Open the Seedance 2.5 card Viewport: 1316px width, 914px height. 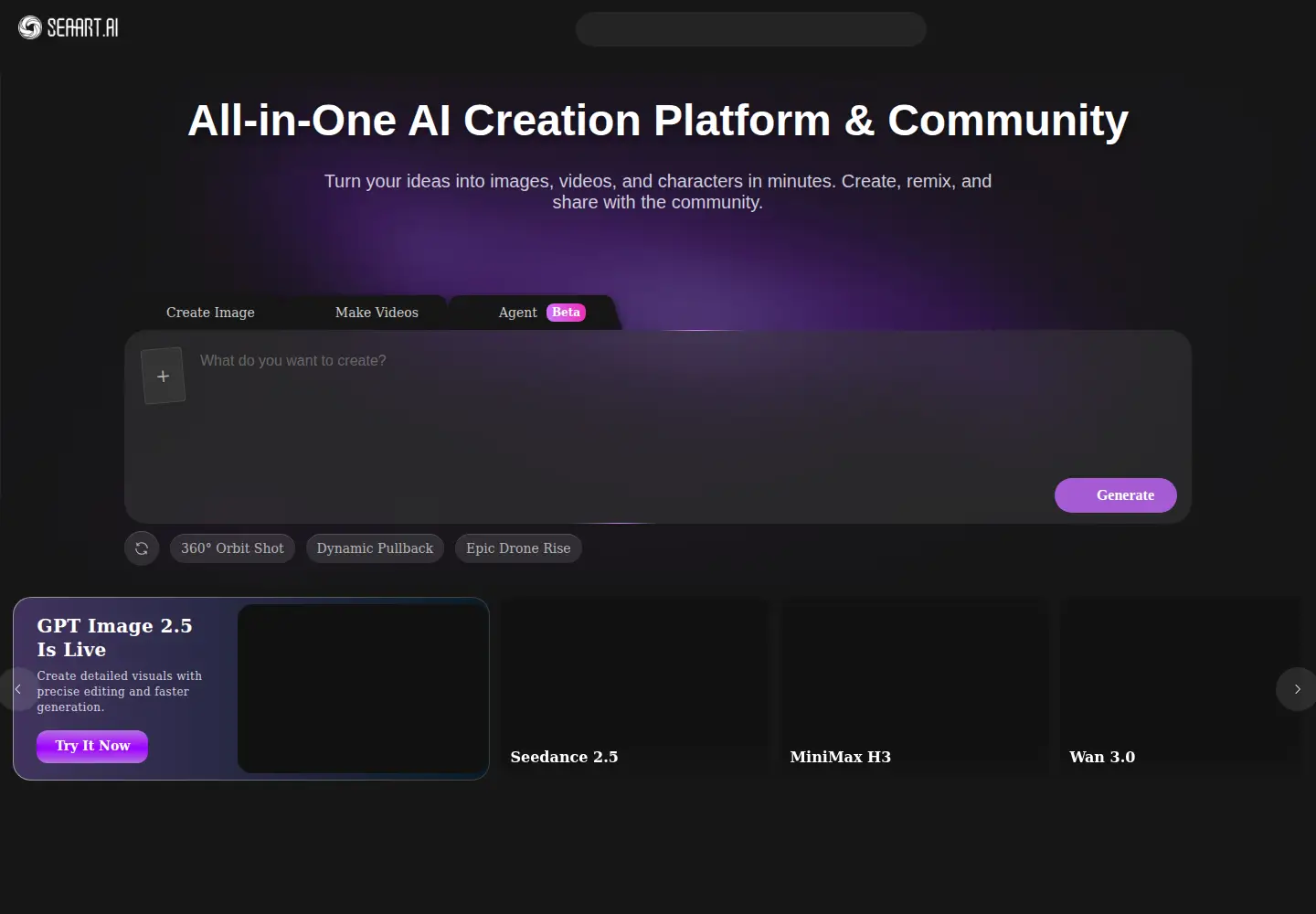(x=635, y=686)
